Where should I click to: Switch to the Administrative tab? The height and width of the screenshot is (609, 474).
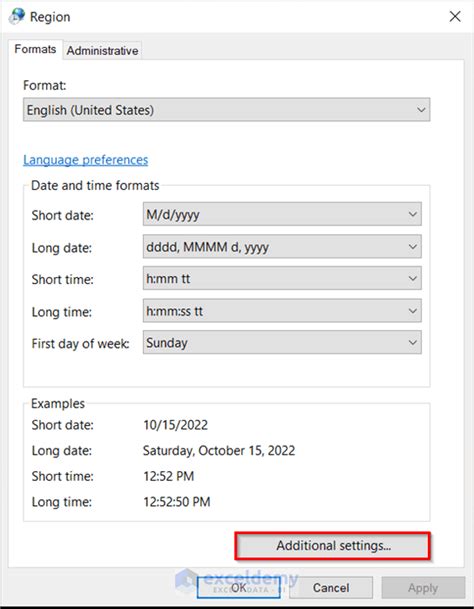(102, 50)
